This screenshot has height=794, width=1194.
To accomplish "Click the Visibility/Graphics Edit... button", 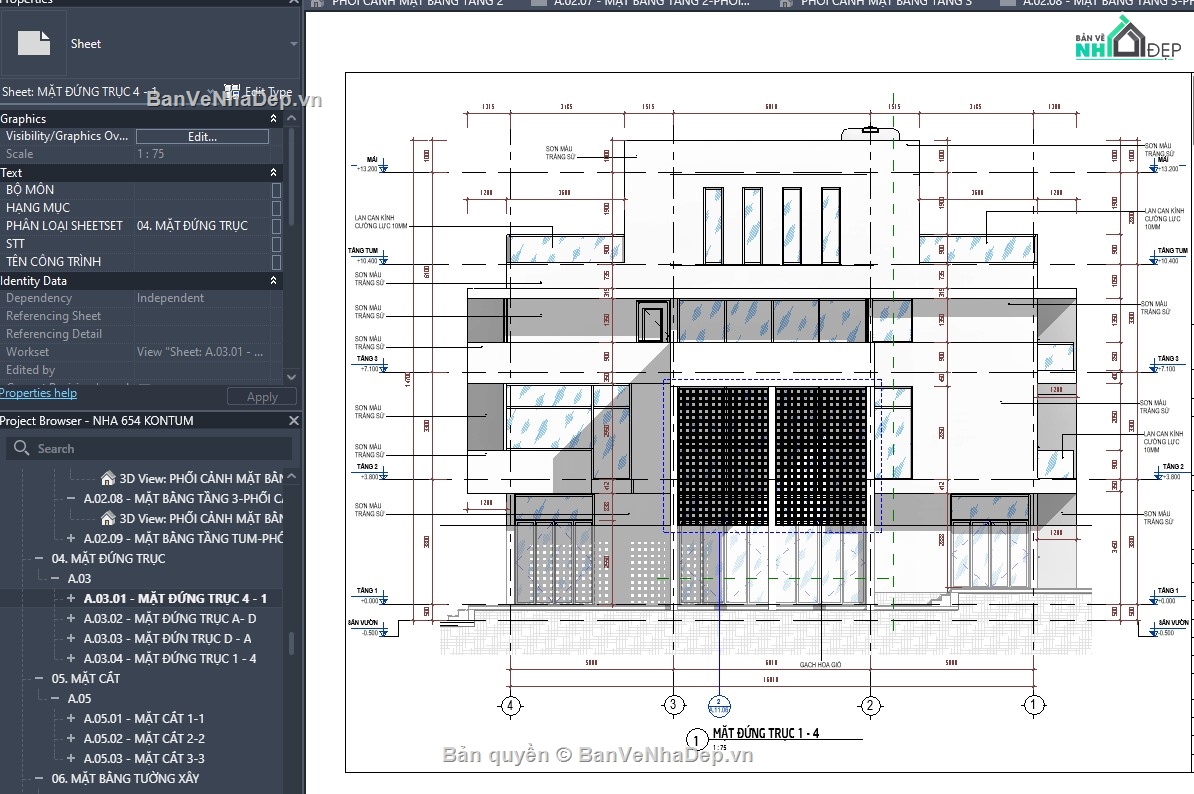I will (203, 136).
